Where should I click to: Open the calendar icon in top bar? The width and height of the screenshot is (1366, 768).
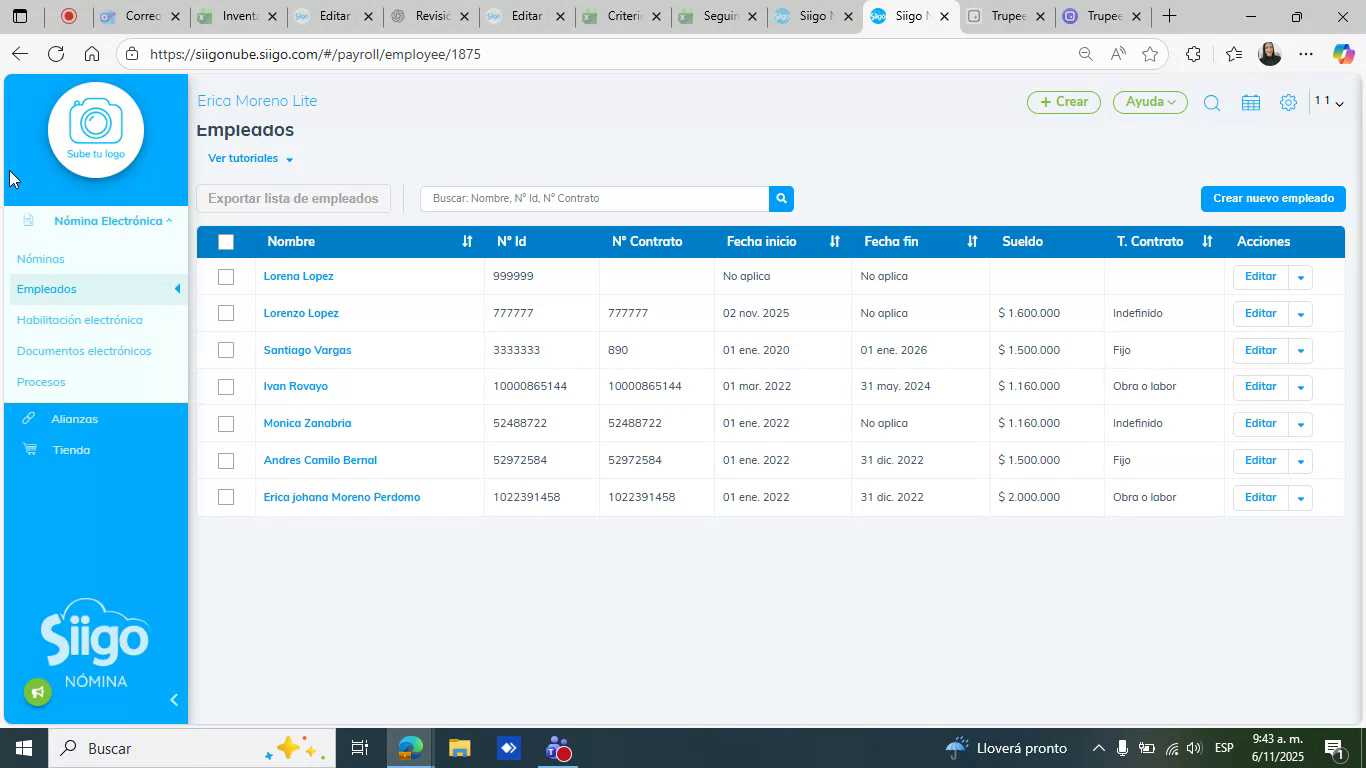(1250, 102)
